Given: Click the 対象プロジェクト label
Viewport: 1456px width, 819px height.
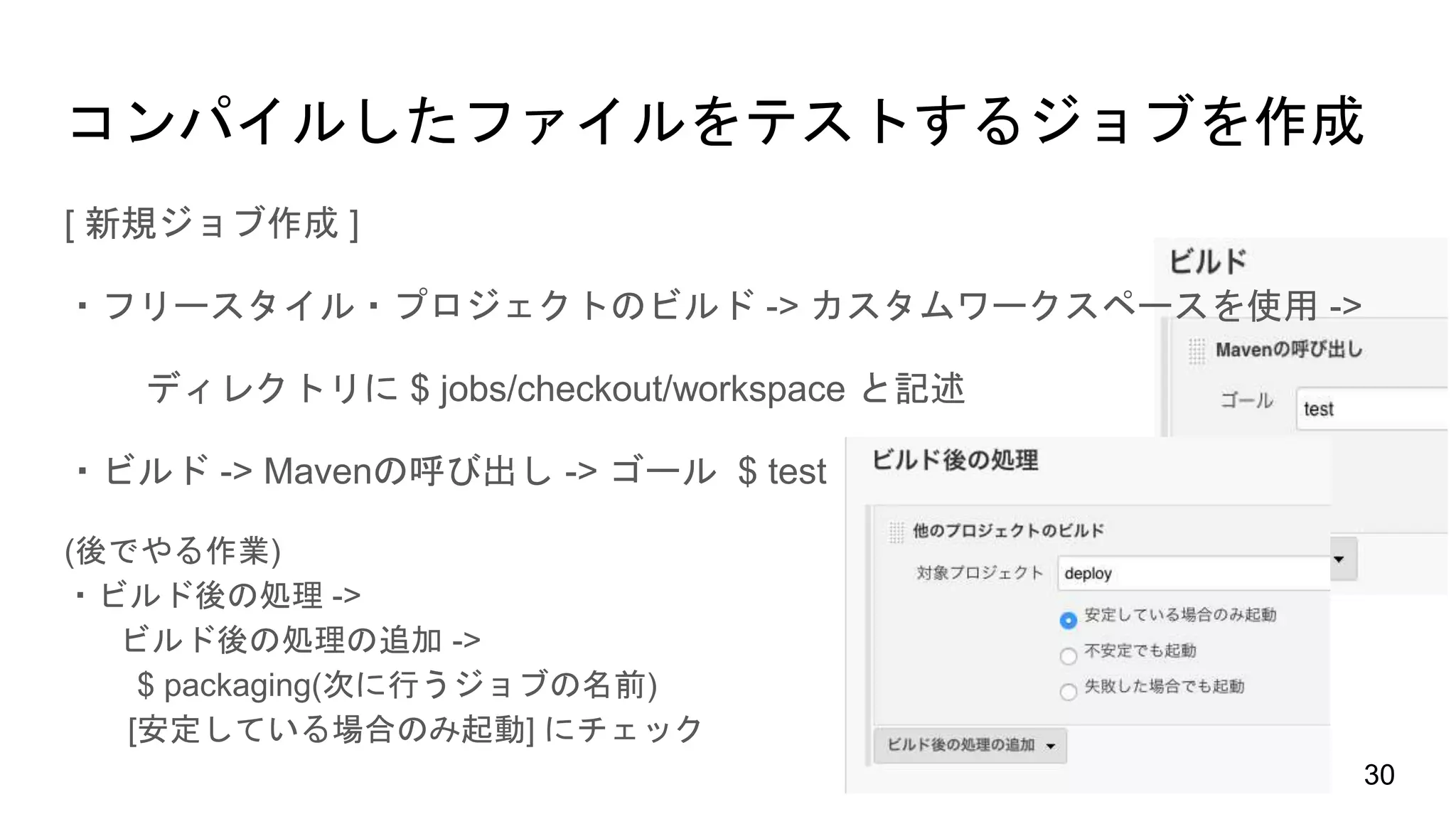Looking at the screenshot, I should [x=980, y=573].
